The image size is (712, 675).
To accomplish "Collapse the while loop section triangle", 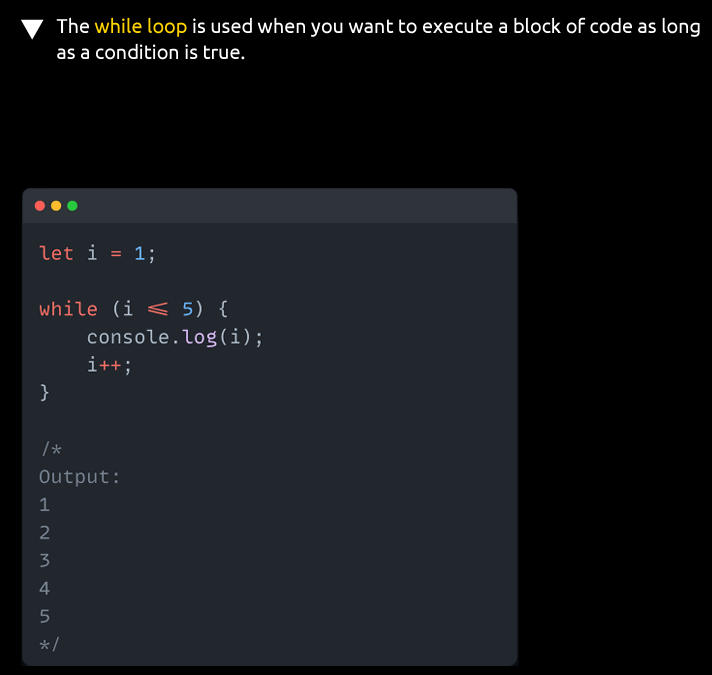I will [33, 29].
